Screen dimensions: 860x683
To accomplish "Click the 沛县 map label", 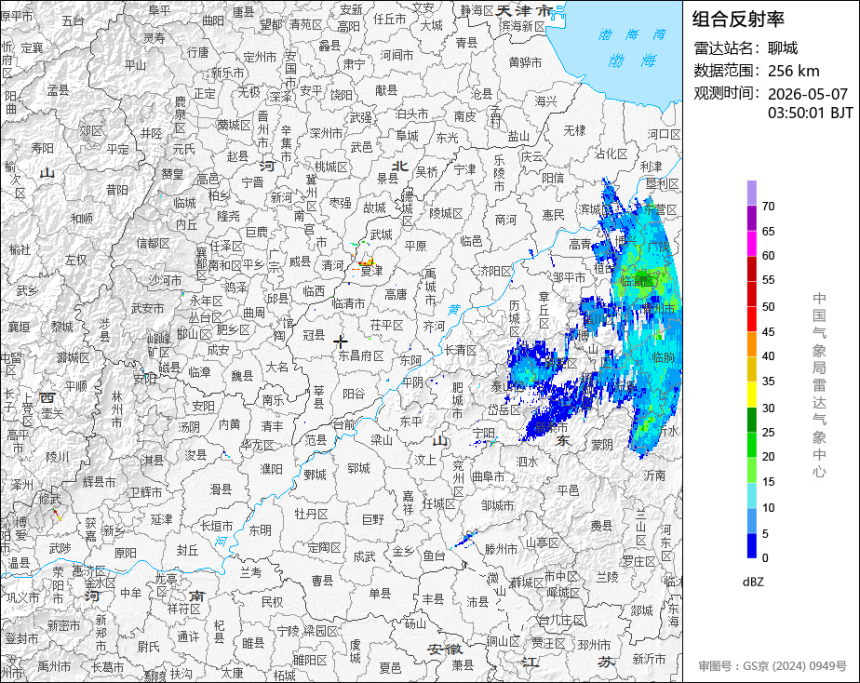I will [x=477, y=602].
